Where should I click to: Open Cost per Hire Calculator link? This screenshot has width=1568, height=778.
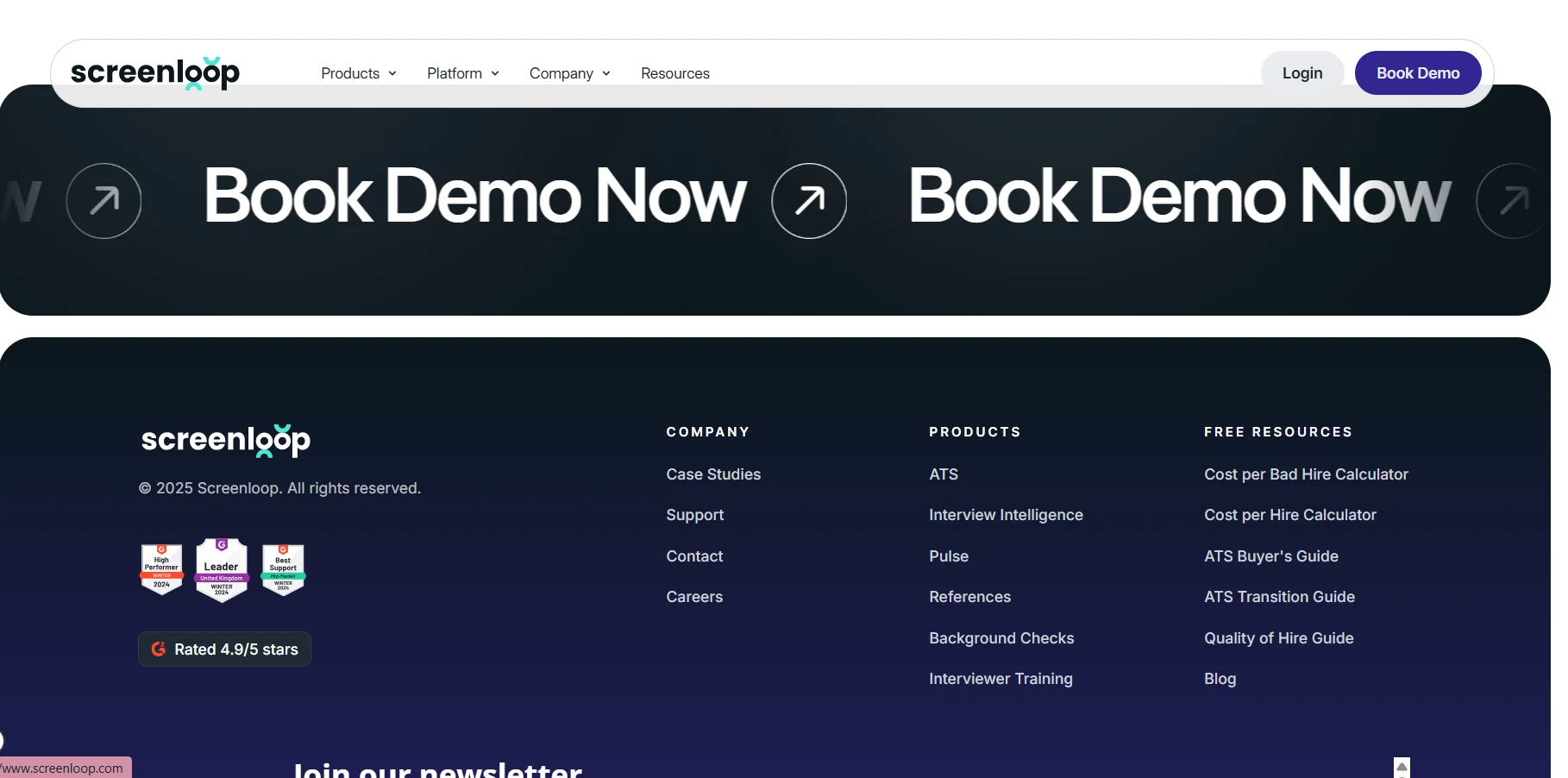1290,515
